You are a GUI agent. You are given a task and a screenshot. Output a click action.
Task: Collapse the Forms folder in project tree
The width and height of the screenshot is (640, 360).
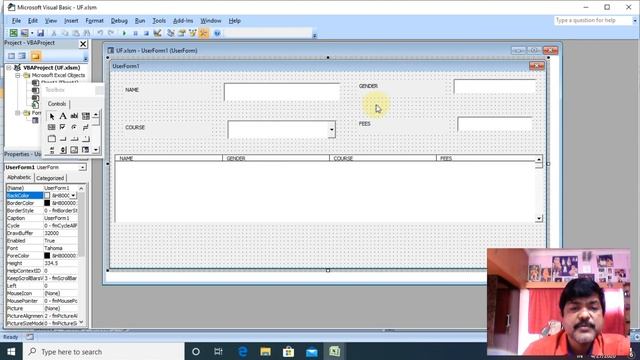pos(18,113)
